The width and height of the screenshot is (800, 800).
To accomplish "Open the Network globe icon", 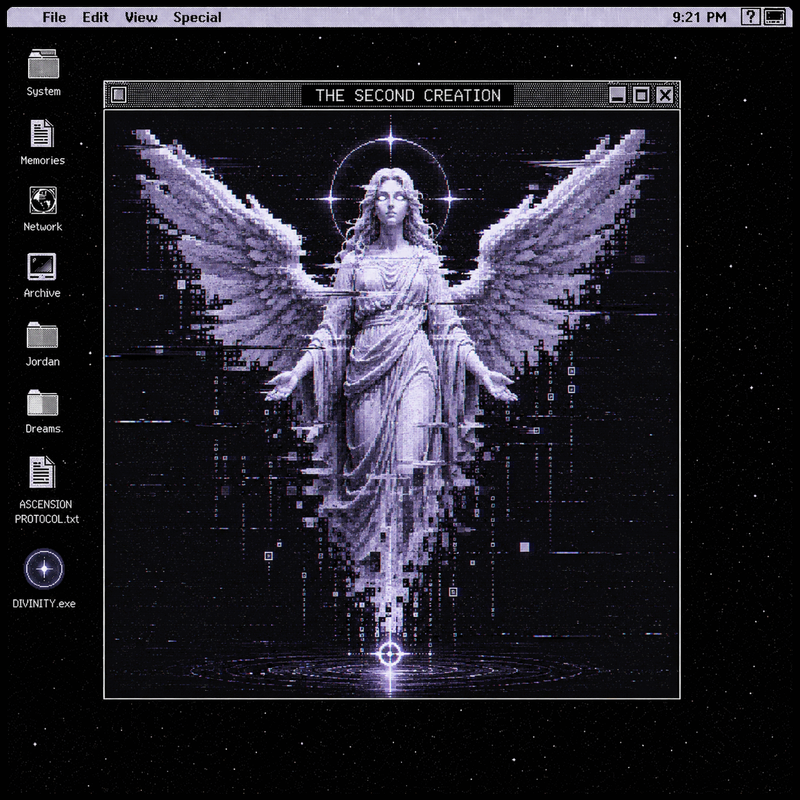I will coord(43,200).
